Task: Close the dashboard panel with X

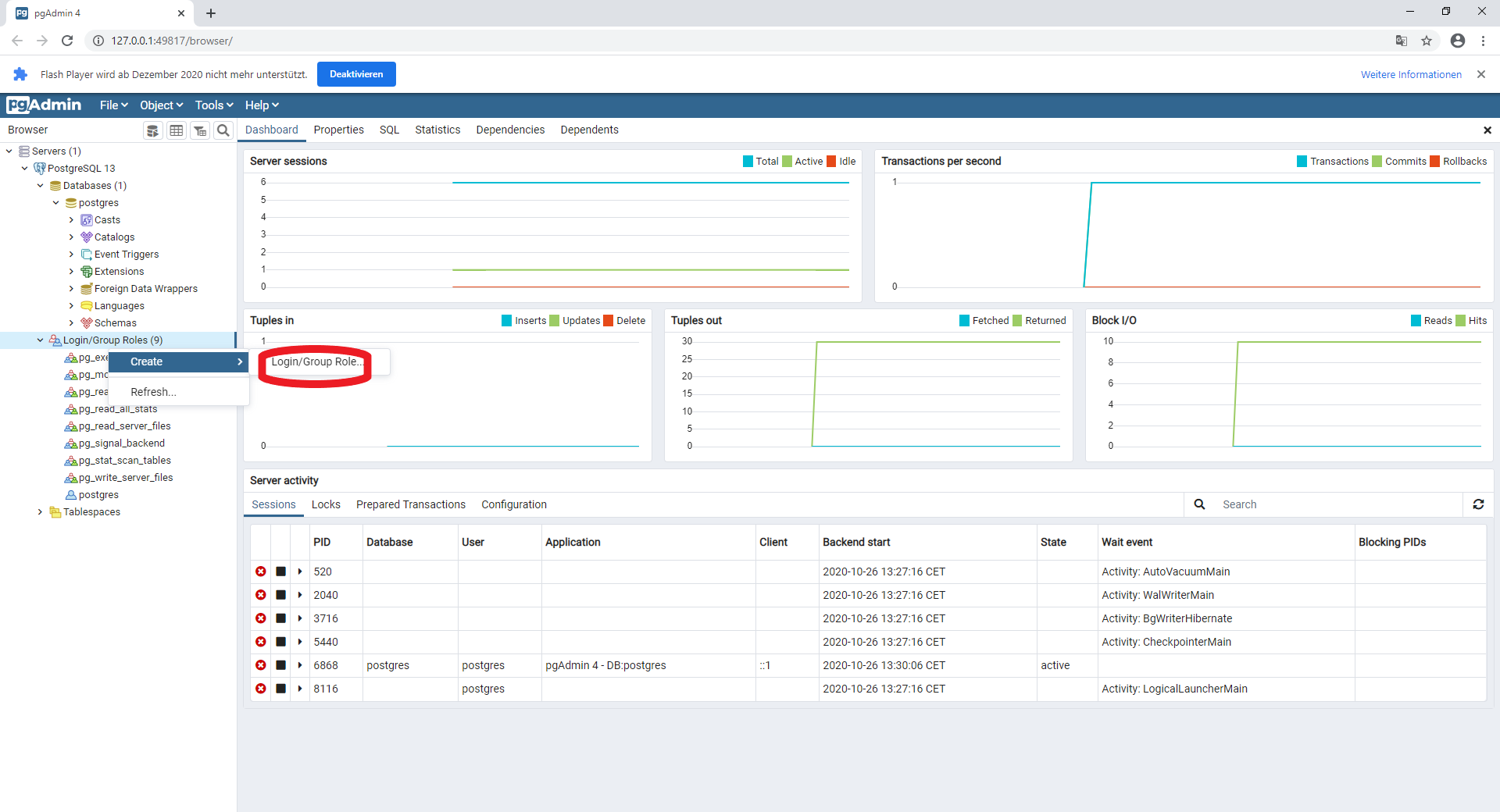Action: pyautogui.click(x=1487, y=130)
